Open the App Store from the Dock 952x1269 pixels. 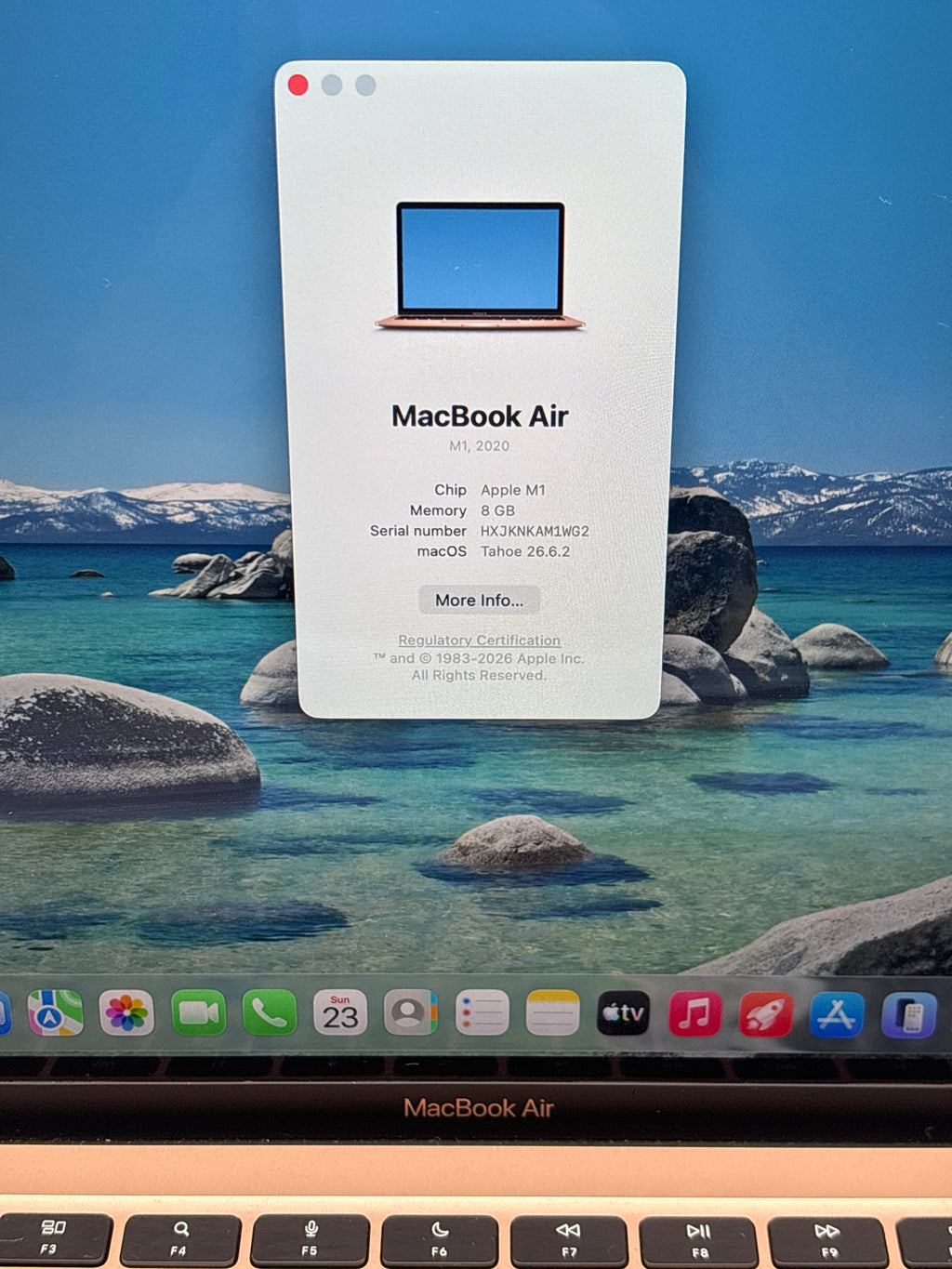(837, 1014)
